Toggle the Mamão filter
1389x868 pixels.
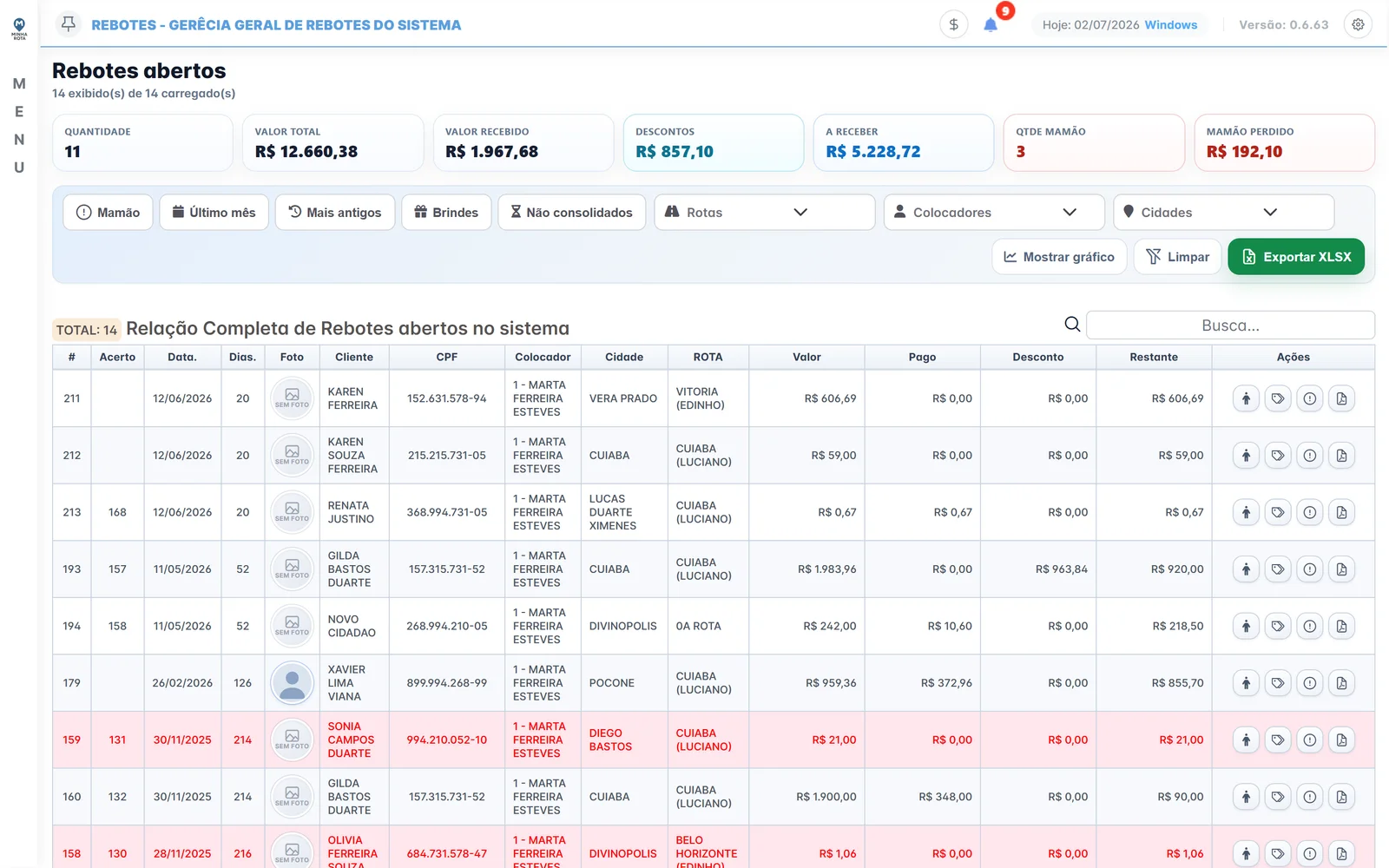(x=108, y=213)
